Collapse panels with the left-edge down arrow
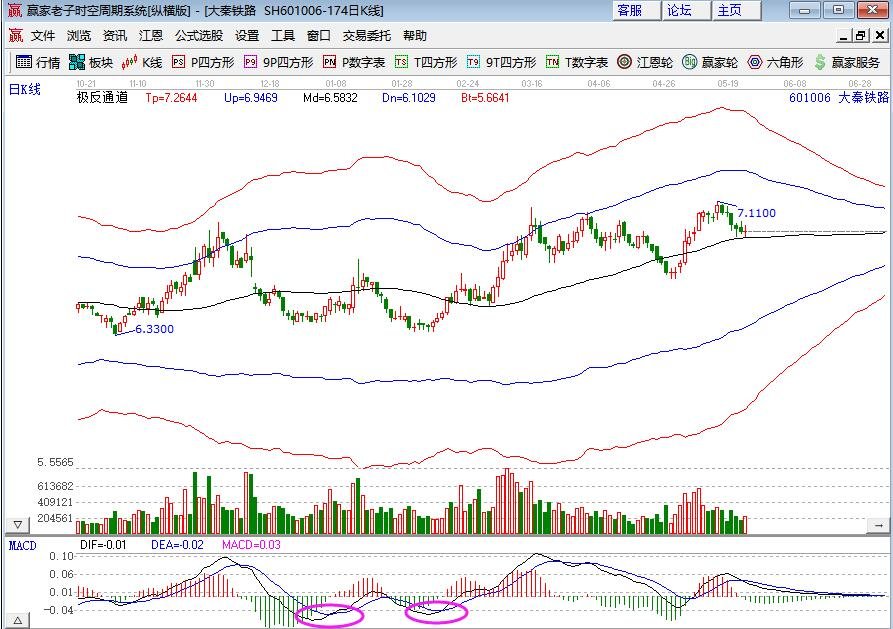 coord(17,522)
